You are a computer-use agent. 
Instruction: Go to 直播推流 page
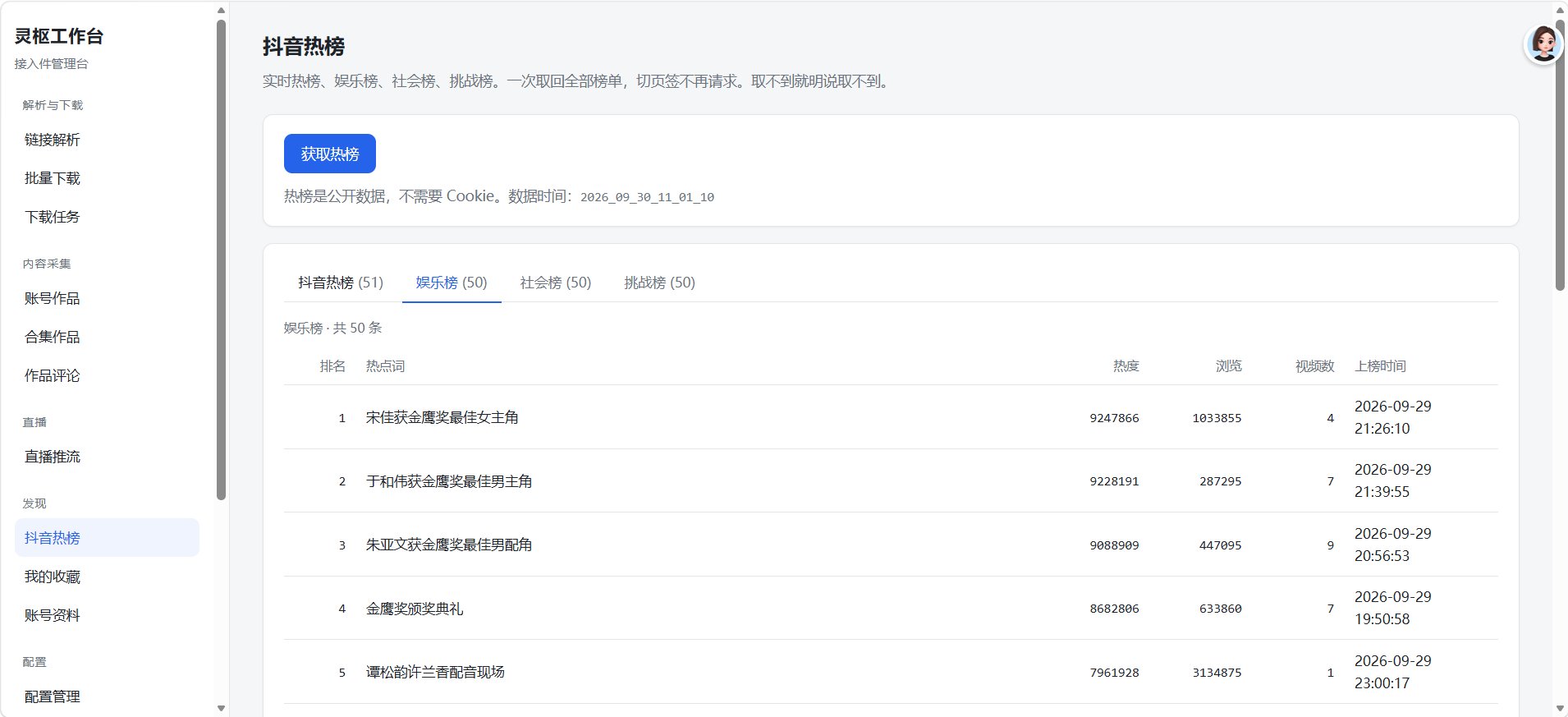(x=107, y=457)
